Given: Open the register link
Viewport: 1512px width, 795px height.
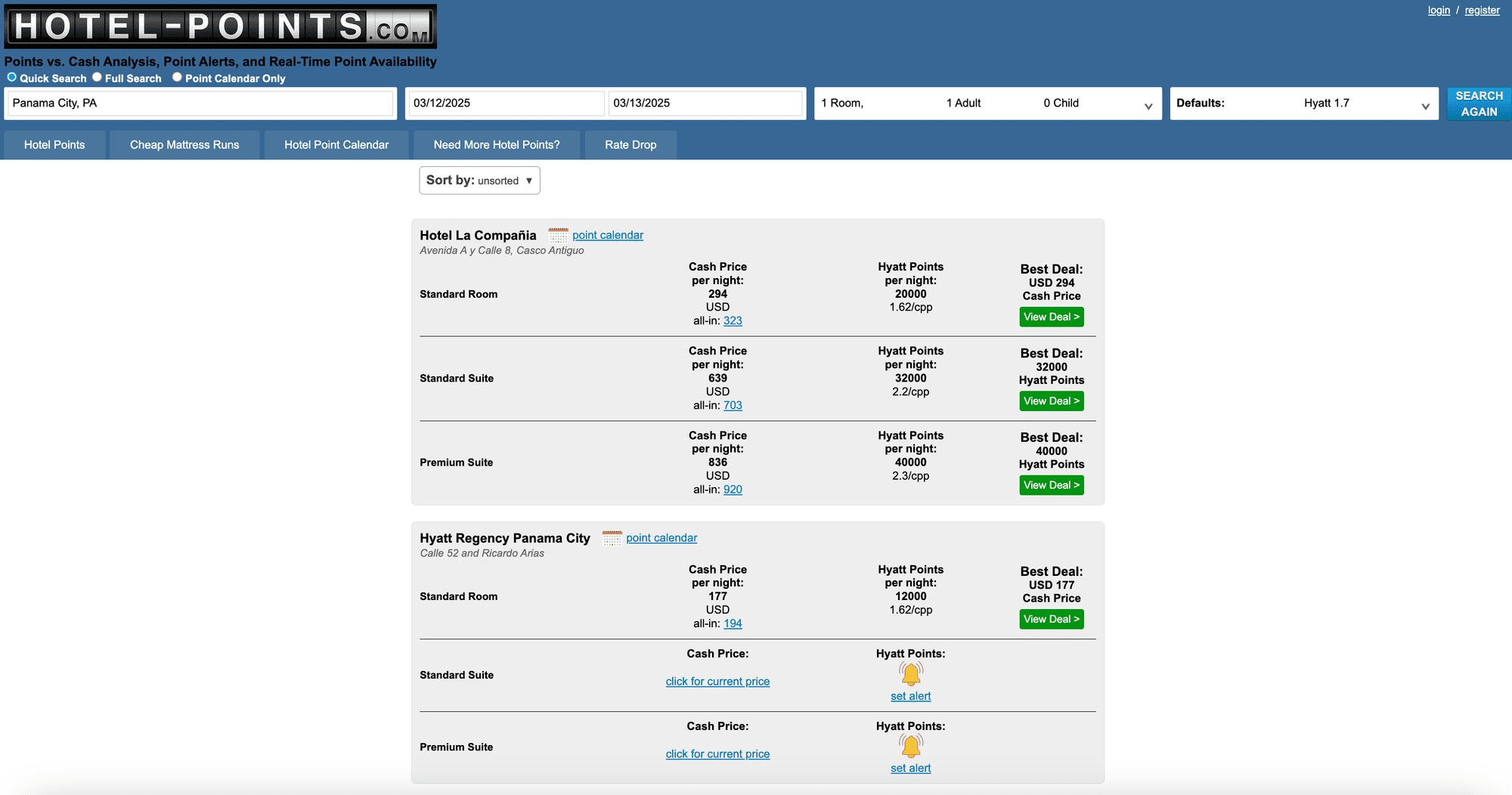Looking at the screenshot, I should coord(1482,11).
